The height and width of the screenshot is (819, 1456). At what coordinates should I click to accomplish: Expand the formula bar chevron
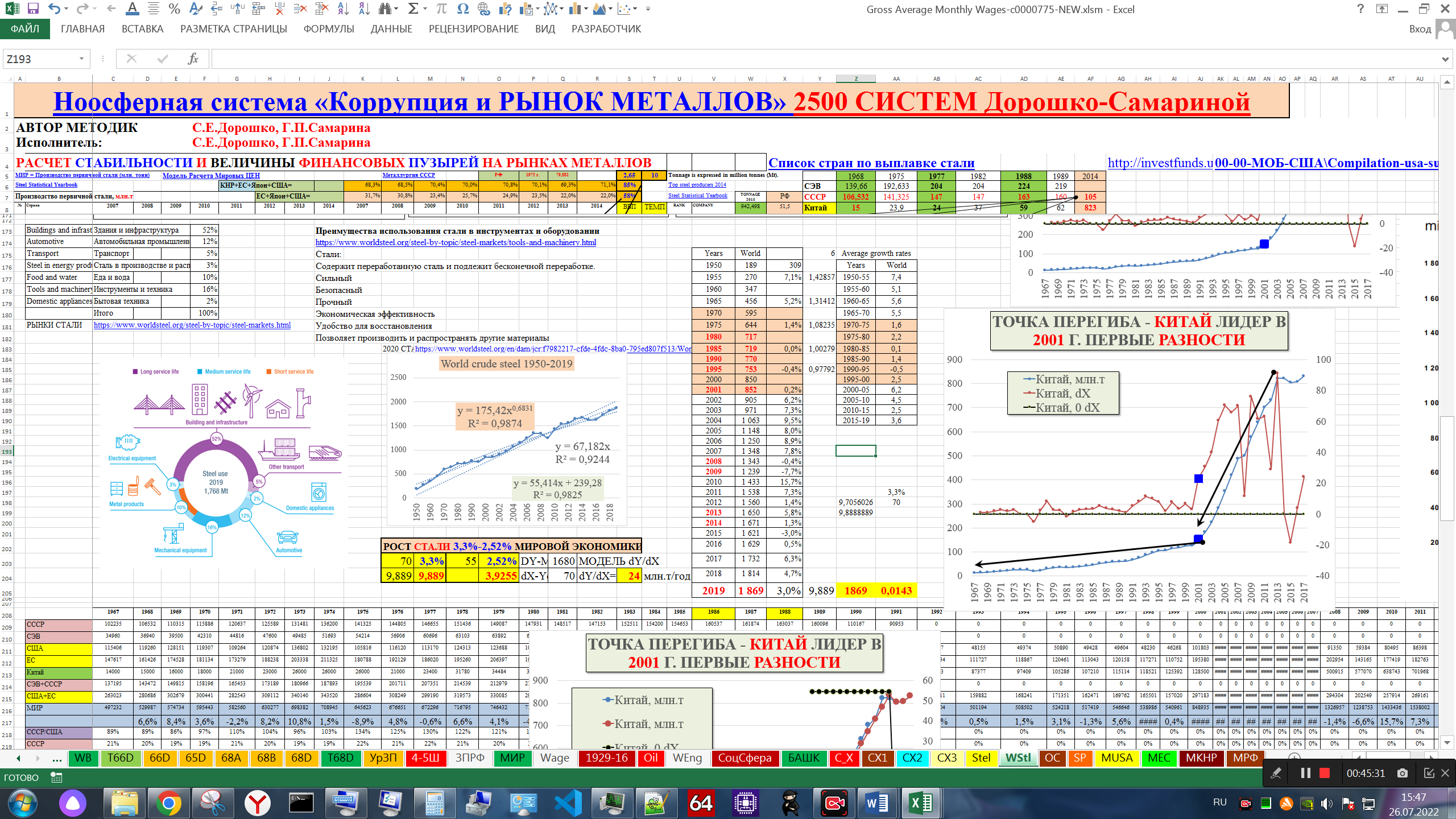[x=1445, y=59]
